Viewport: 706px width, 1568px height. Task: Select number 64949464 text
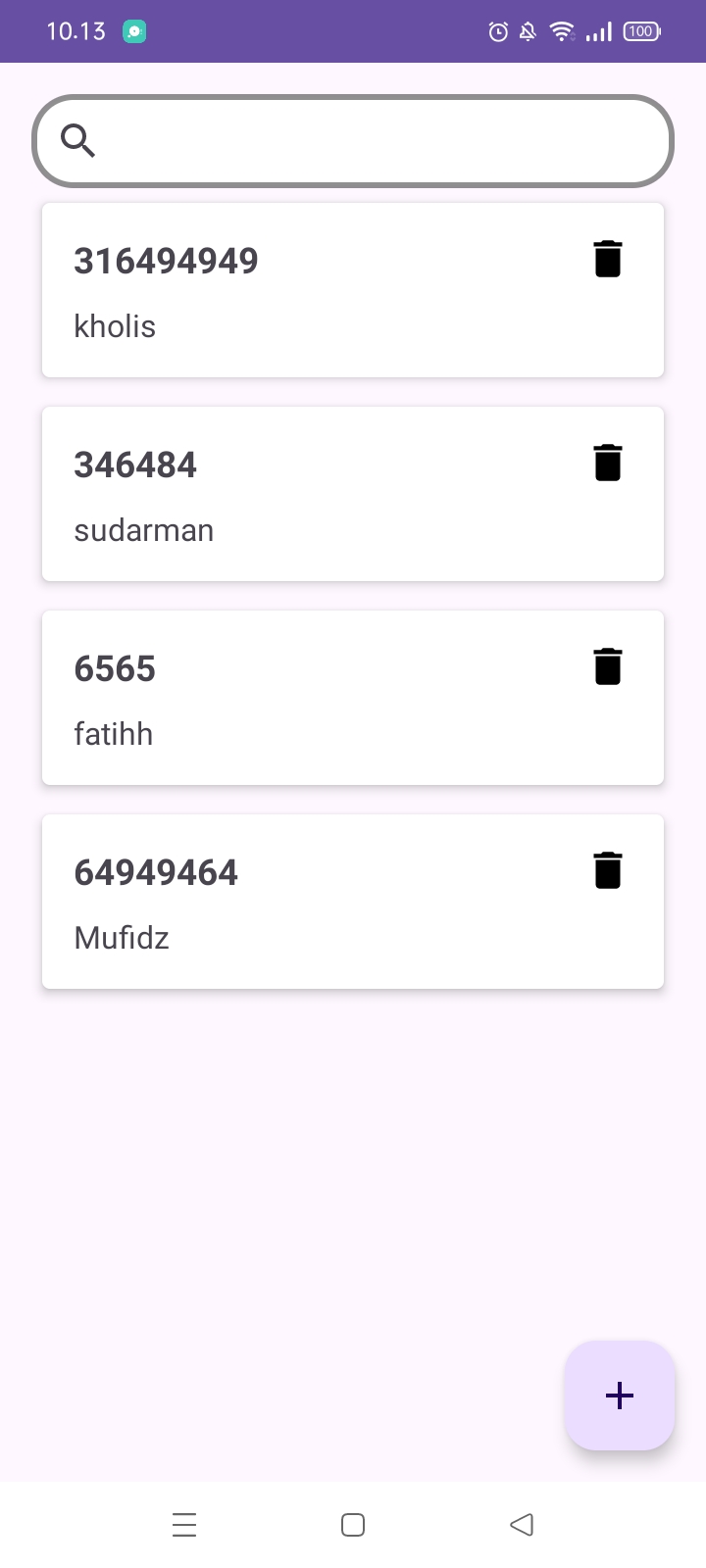[156, 872]
